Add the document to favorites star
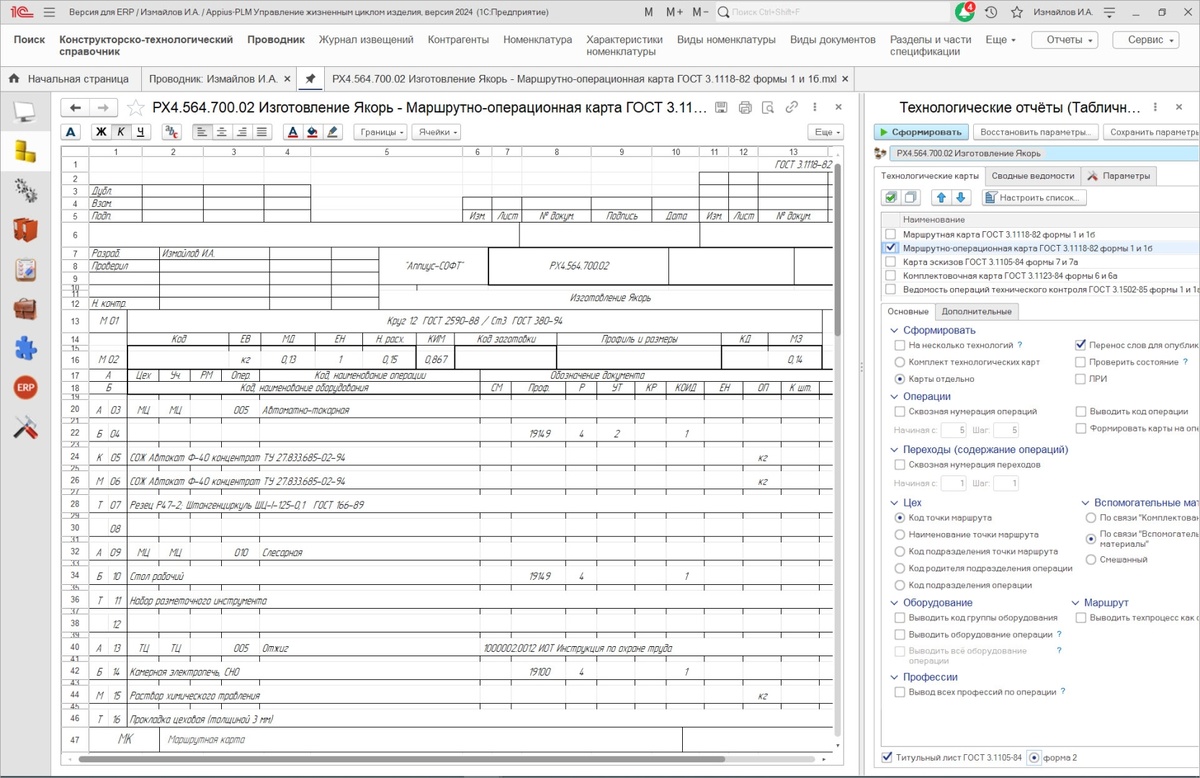 [136, 107]
